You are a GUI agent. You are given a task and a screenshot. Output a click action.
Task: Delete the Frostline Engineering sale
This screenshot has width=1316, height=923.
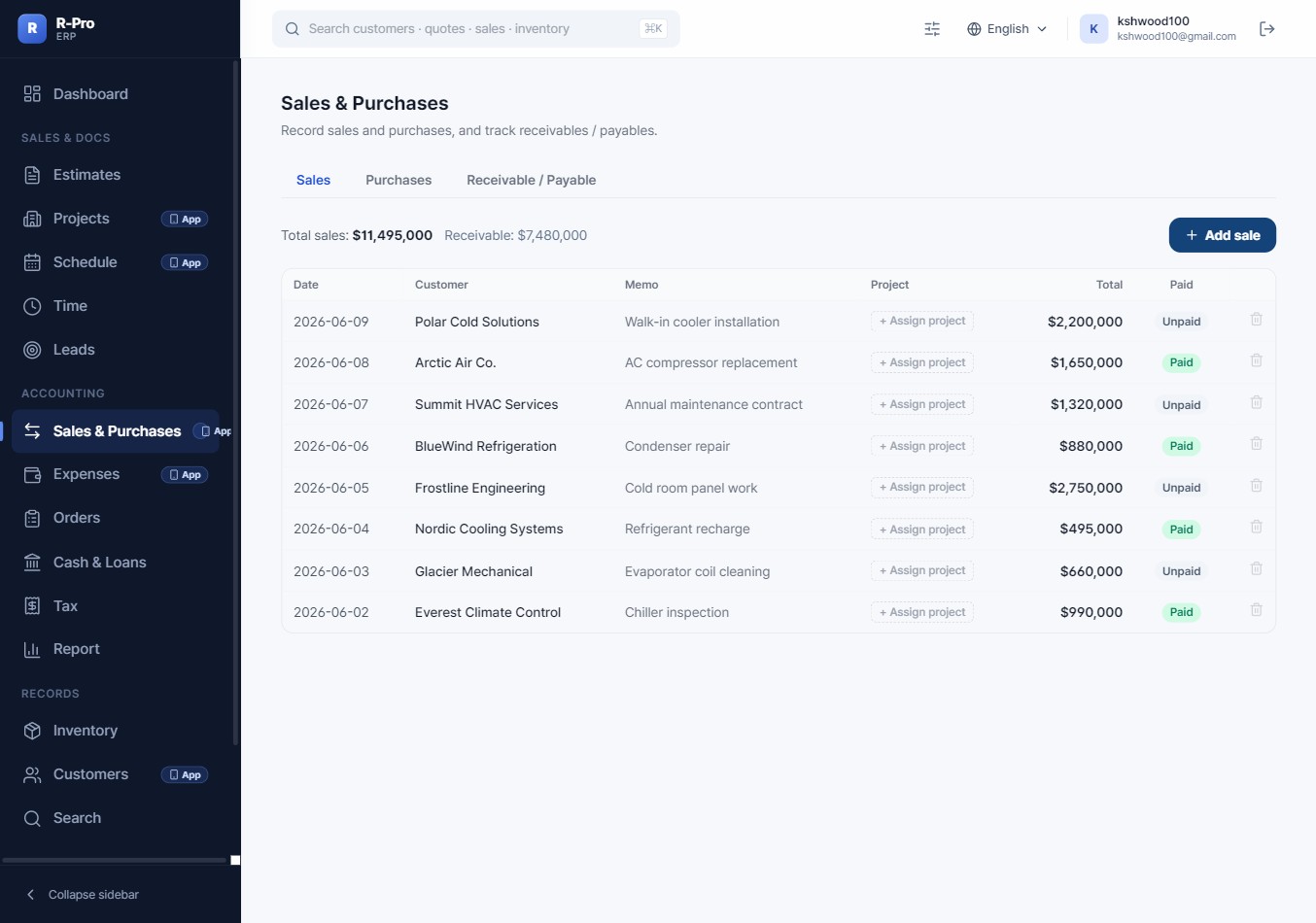(1256, 486)
